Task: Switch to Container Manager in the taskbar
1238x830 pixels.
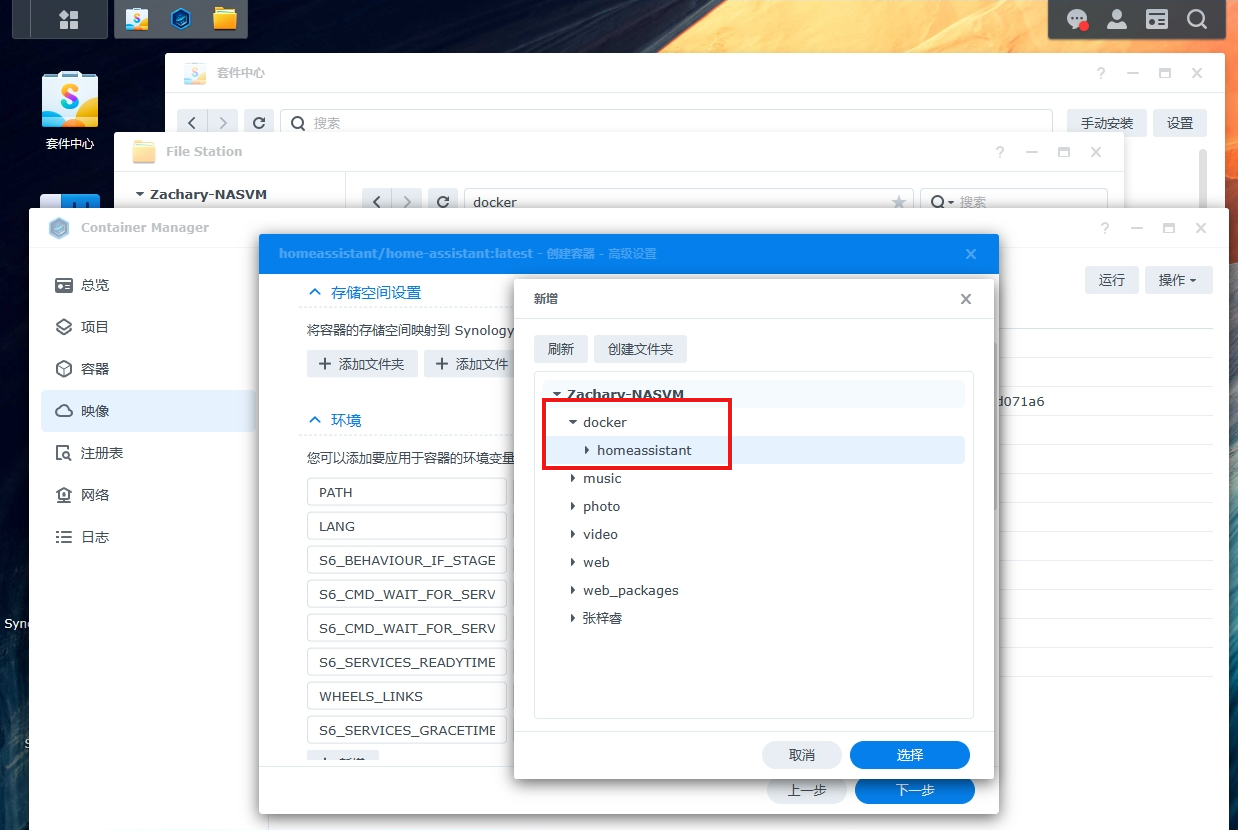Action: tap(181, 19)
